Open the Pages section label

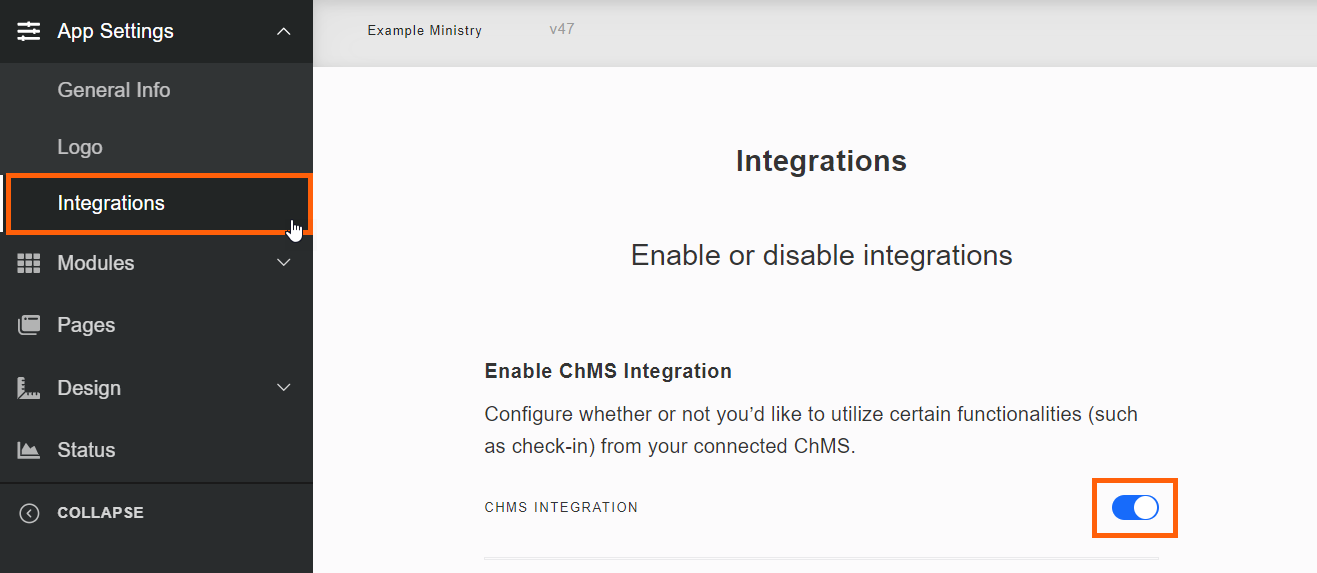coord(86,325)
